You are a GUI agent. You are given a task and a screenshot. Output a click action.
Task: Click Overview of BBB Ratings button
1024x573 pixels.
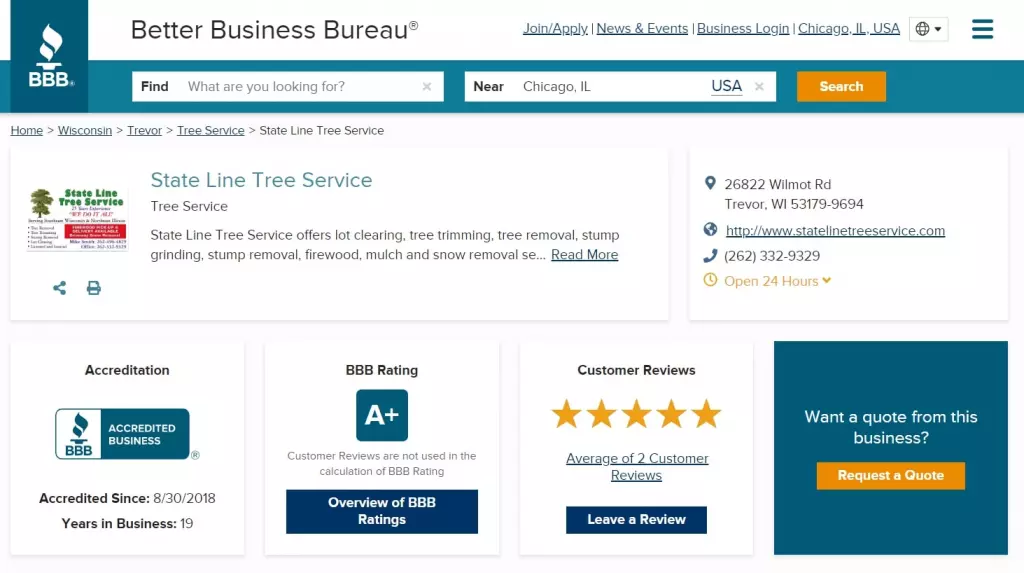[x=382, y=512]
